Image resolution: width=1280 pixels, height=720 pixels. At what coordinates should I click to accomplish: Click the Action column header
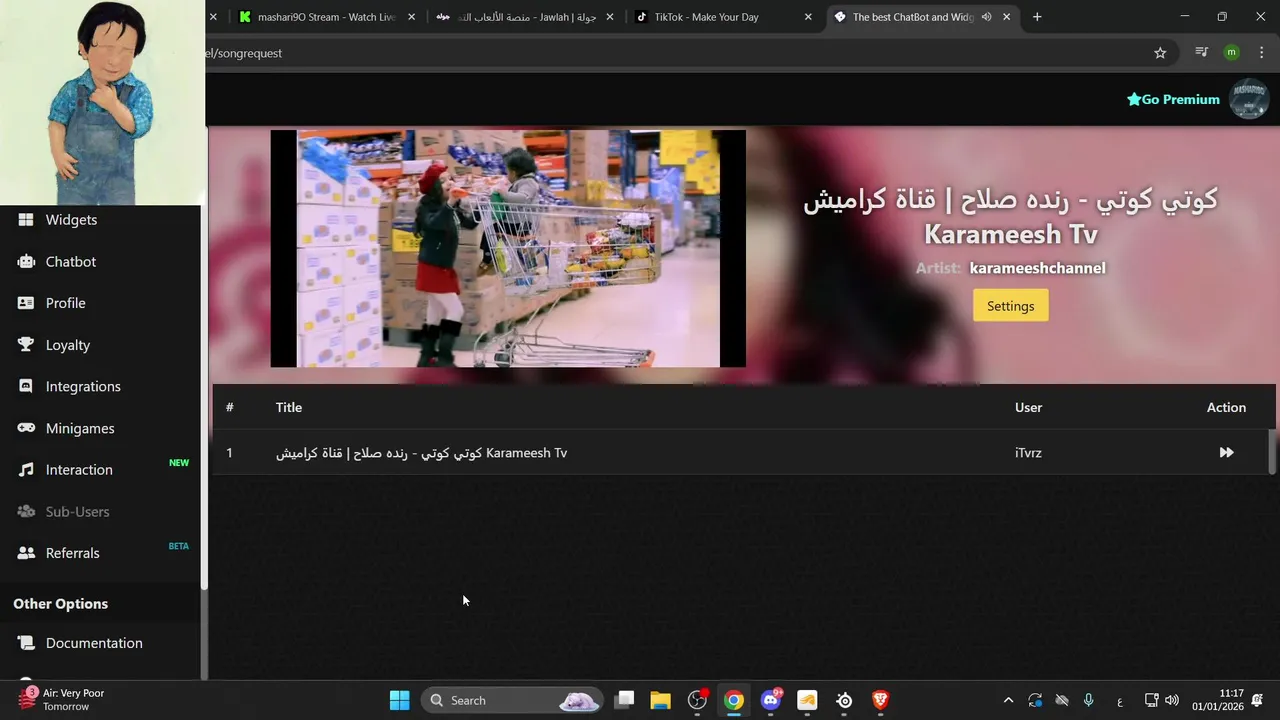(x=1226, y=407)
